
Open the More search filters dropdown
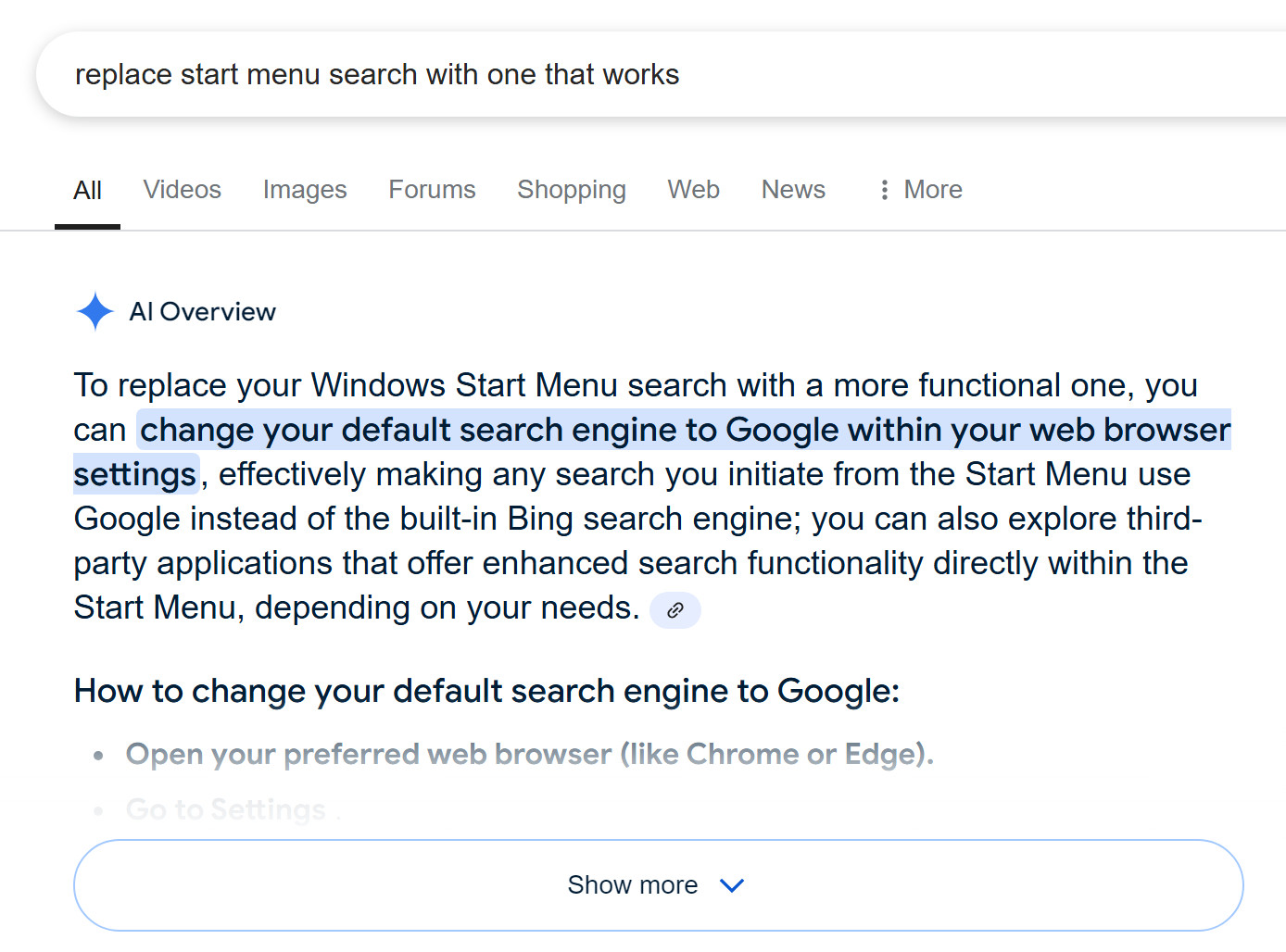point(921,190)
